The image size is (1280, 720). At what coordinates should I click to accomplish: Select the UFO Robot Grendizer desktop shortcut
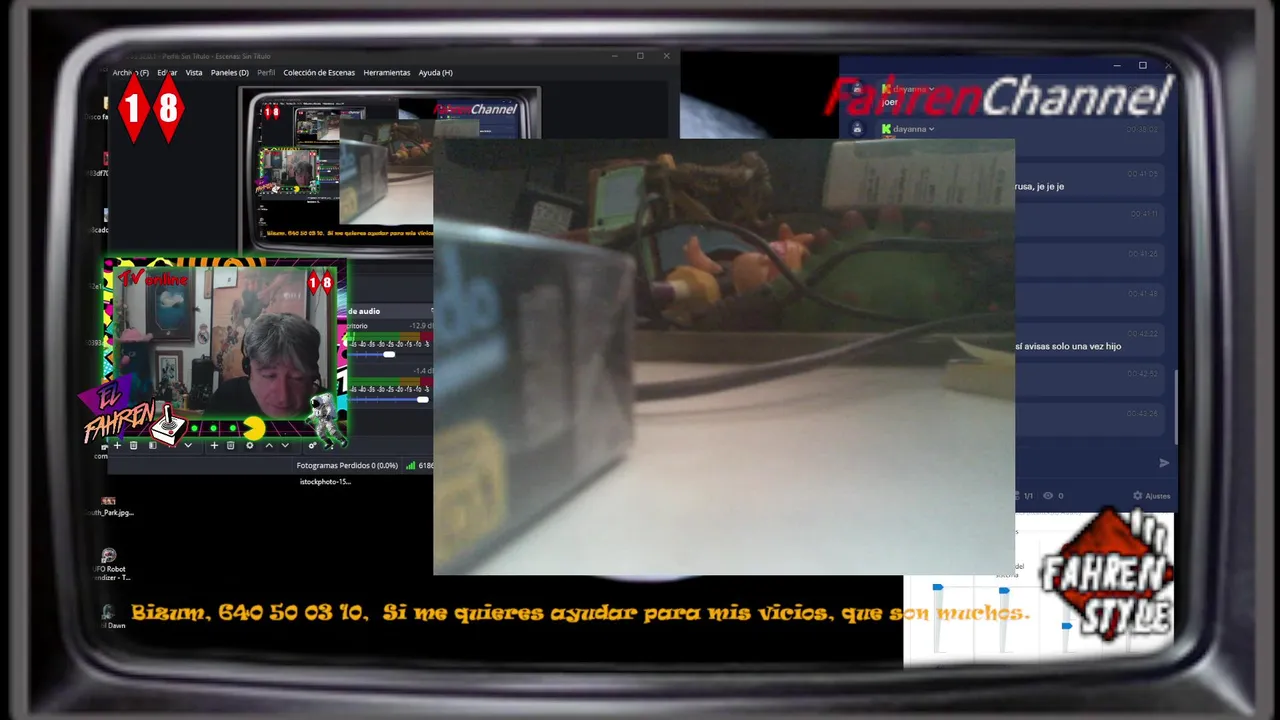point(109,564)
